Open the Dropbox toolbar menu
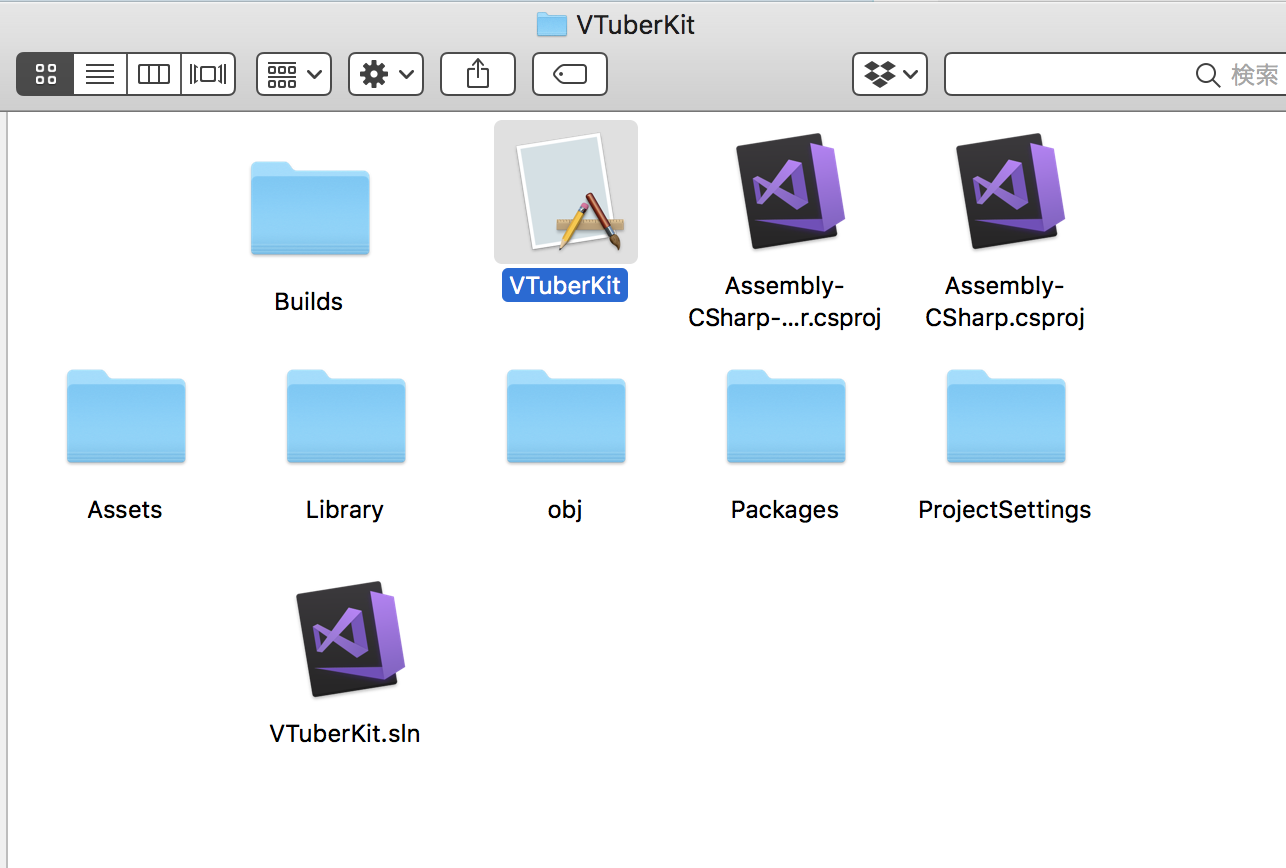1286x868 pixels. coord(890,74)
